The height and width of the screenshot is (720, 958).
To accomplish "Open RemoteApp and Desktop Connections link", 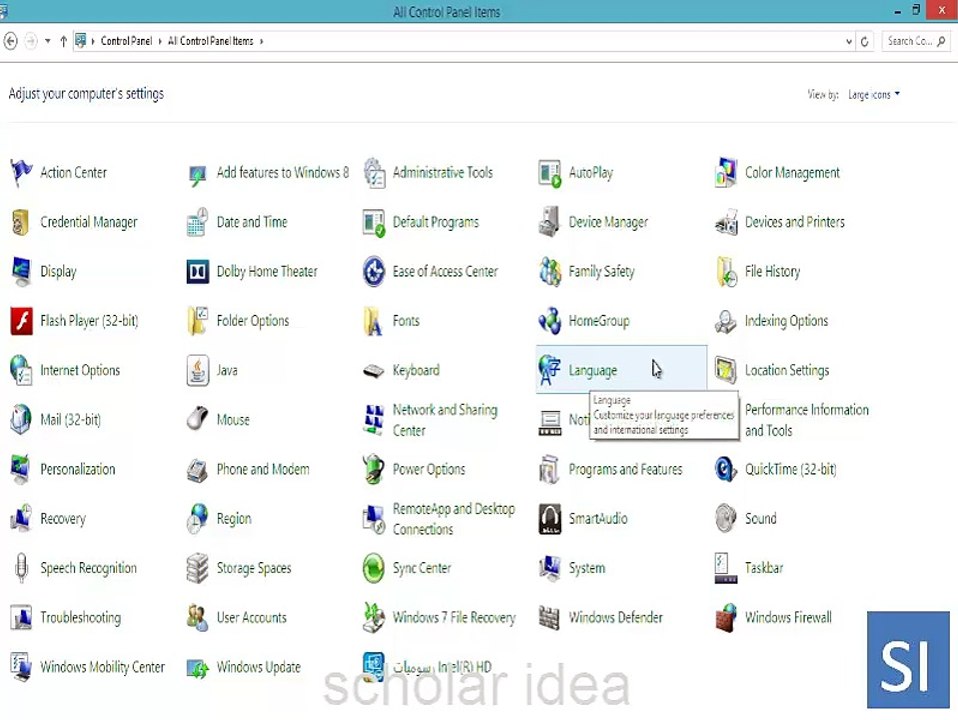I will click(x=454, y=519).
